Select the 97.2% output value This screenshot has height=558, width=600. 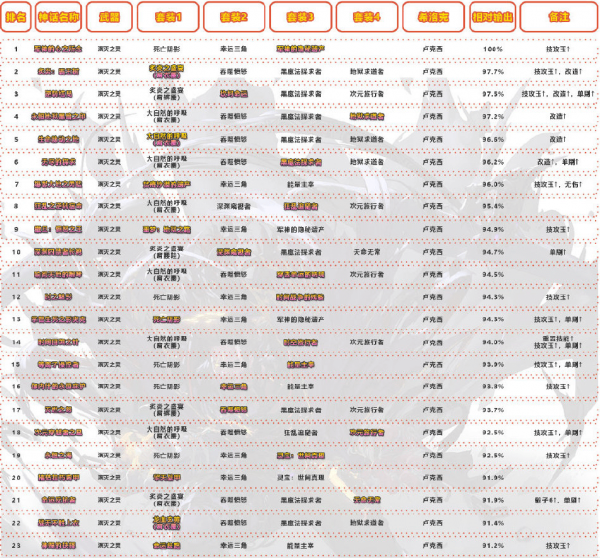493,116
